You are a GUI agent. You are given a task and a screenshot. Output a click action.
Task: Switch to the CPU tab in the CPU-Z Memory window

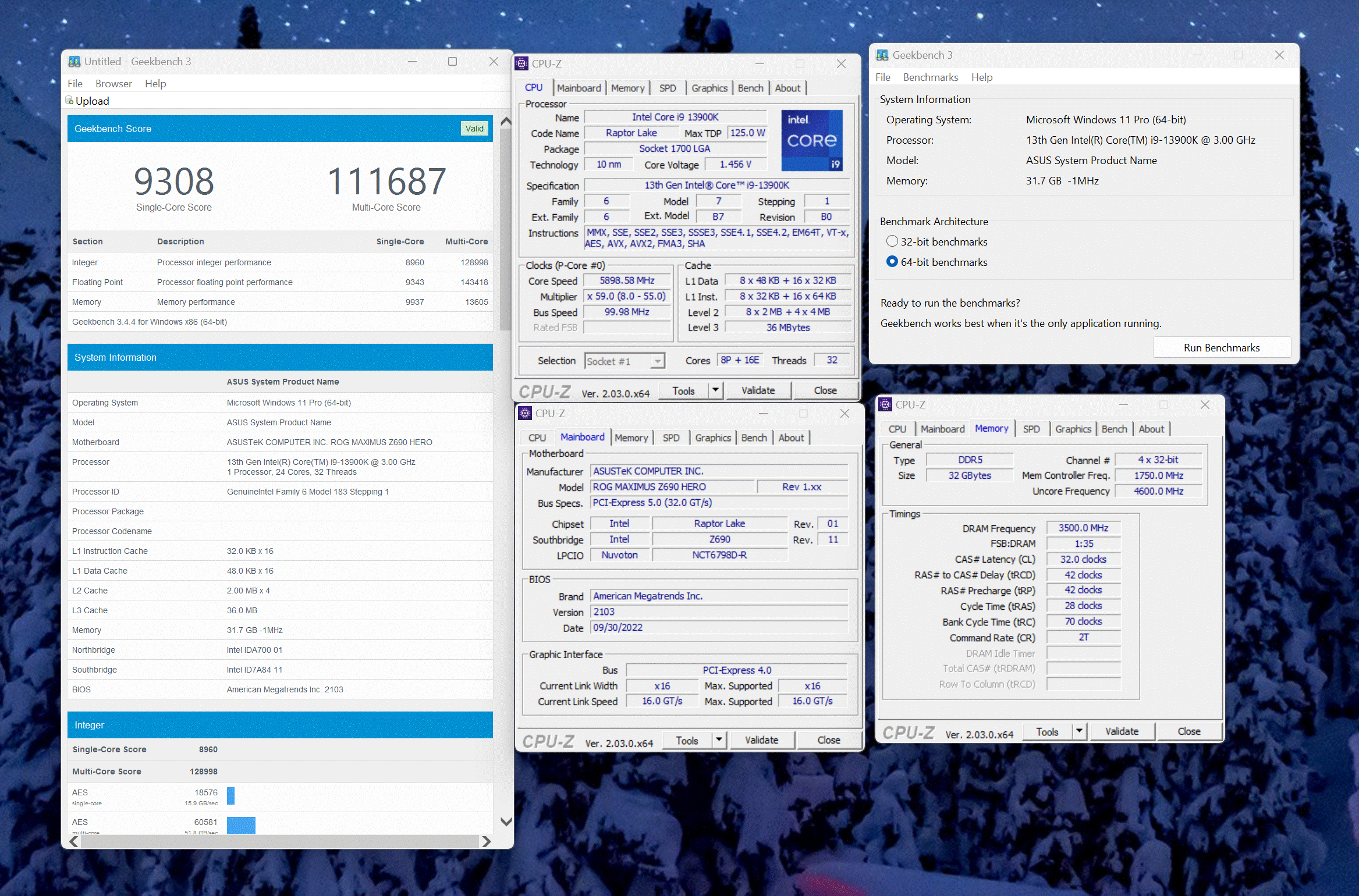897,429
